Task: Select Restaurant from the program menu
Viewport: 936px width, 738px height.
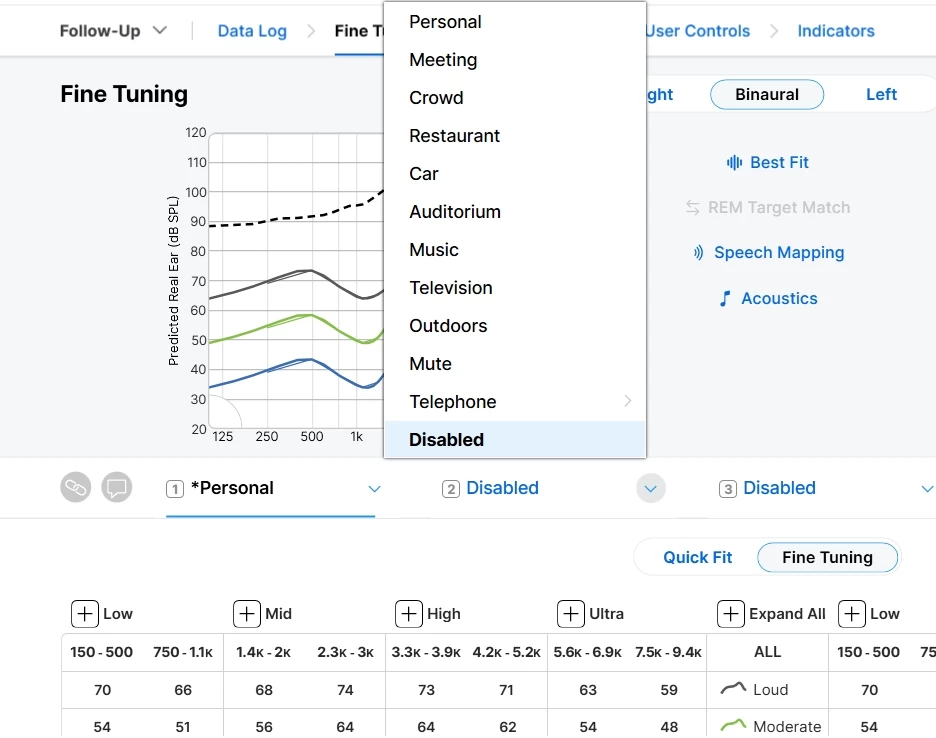Action: (454, 135)
